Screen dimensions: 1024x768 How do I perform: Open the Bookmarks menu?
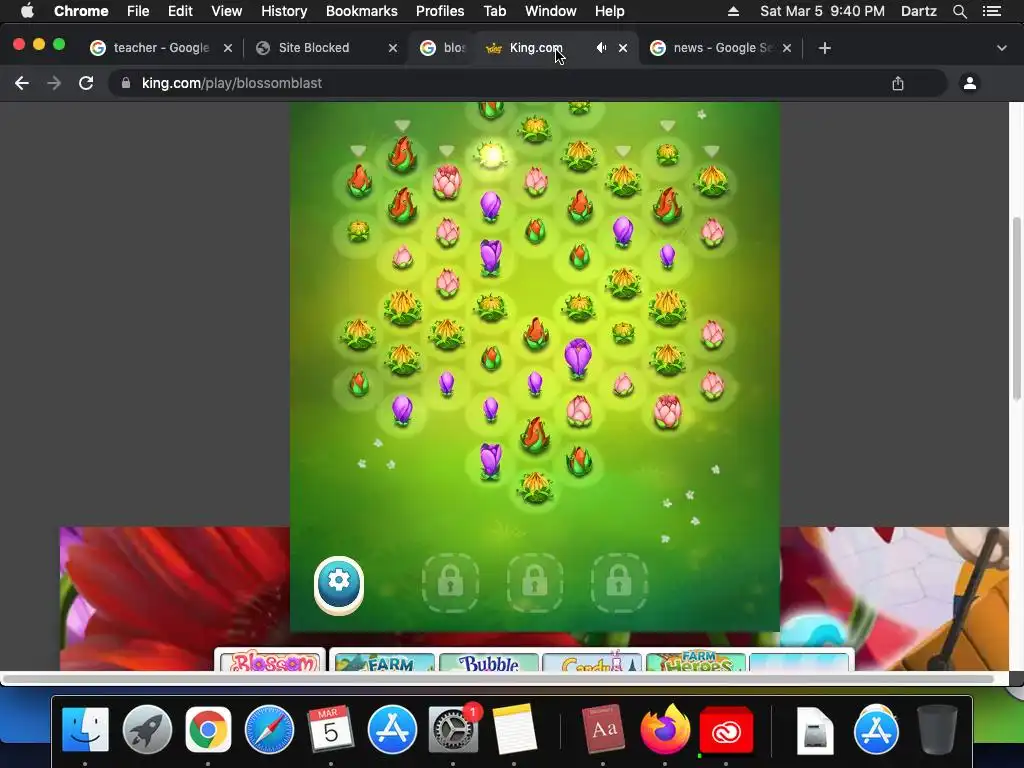(x=361, y=11)
